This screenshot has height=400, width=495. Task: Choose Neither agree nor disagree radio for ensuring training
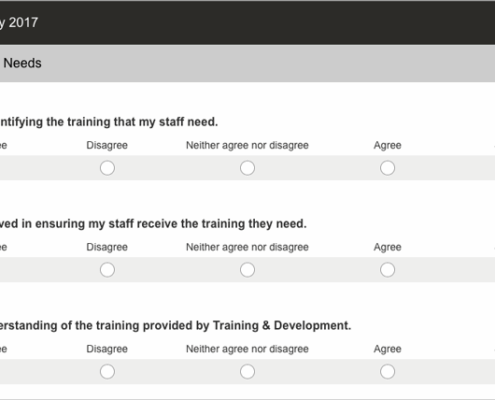pyautogui.click(x=247, y=270)
